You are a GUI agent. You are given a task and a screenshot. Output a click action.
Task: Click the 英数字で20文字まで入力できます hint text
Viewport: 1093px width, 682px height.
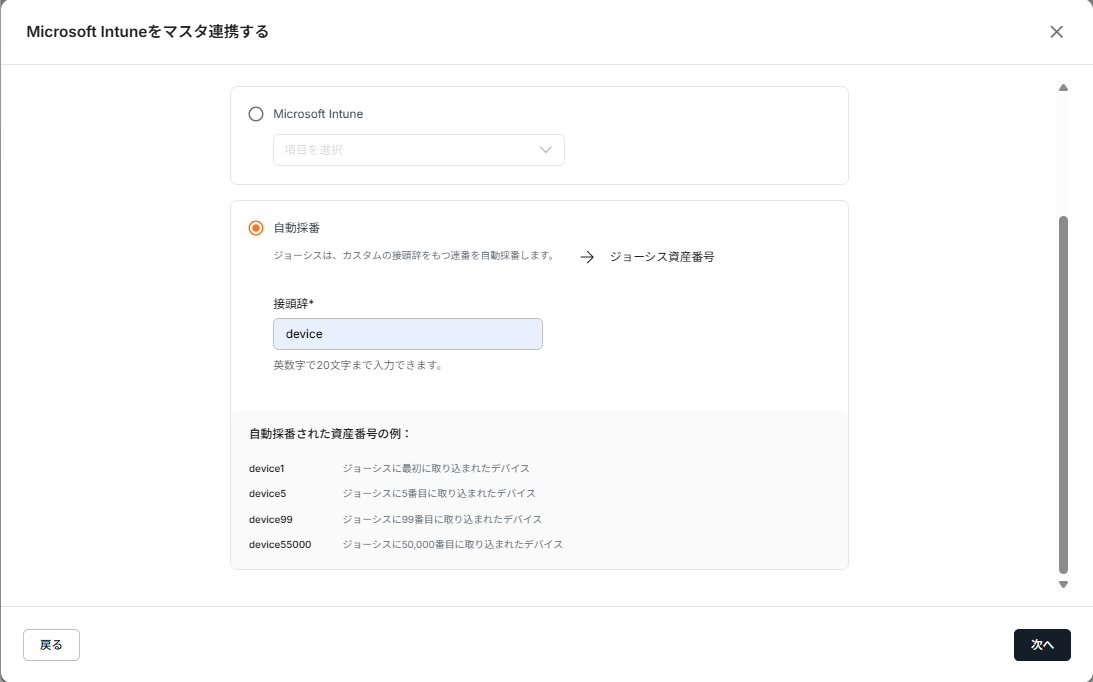[357, 365]
